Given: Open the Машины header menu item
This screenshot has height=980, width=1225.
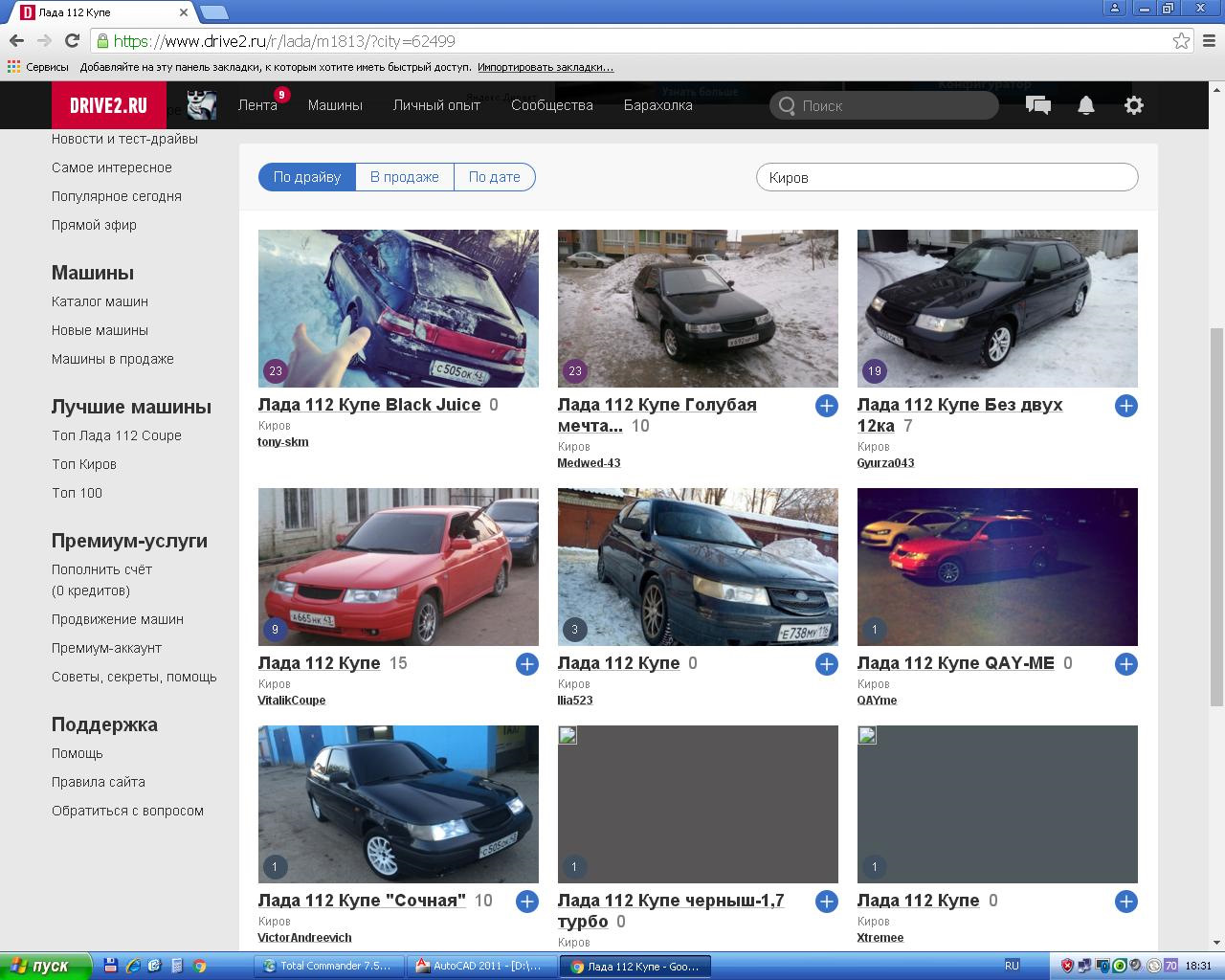Looking at the screenshot, I should pyautogui.click(x=335, y=105).
